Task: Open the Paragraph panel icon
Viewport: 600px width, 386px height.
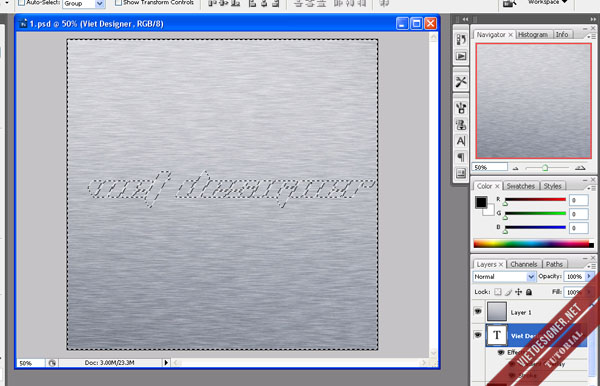Action: pyautogui.click(x=461, y=157)
